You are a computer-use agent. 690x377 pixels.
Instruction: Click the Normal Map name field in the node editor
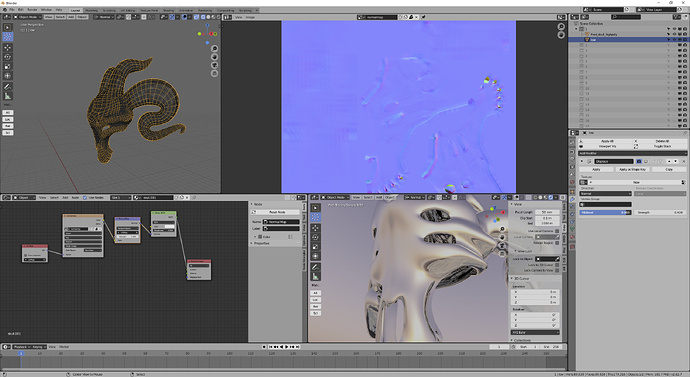(x=282, y=222)
